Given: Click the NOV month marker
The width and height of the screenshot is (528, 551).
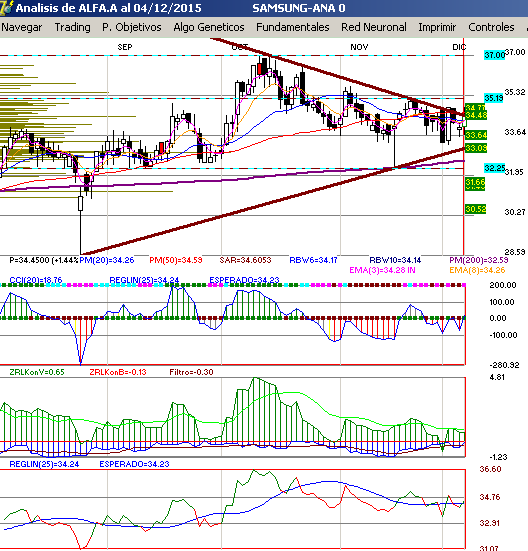Looking at the screenshot, I should pyautogui.click(x=359, y=47).
